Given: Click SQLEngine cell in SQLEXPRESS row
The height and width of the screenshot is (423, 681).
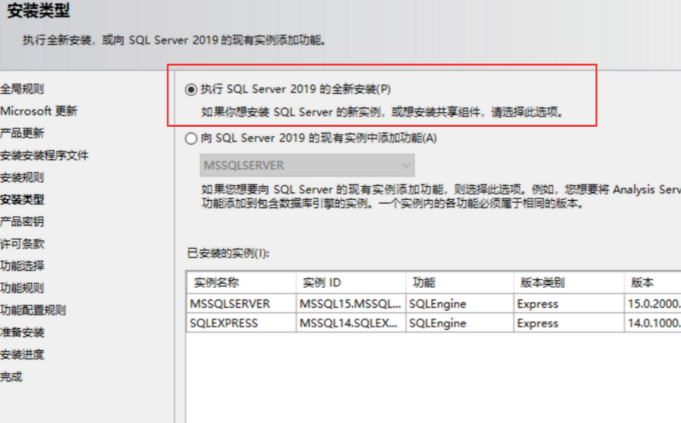Looking at the screenshot, I should (460, 323).
